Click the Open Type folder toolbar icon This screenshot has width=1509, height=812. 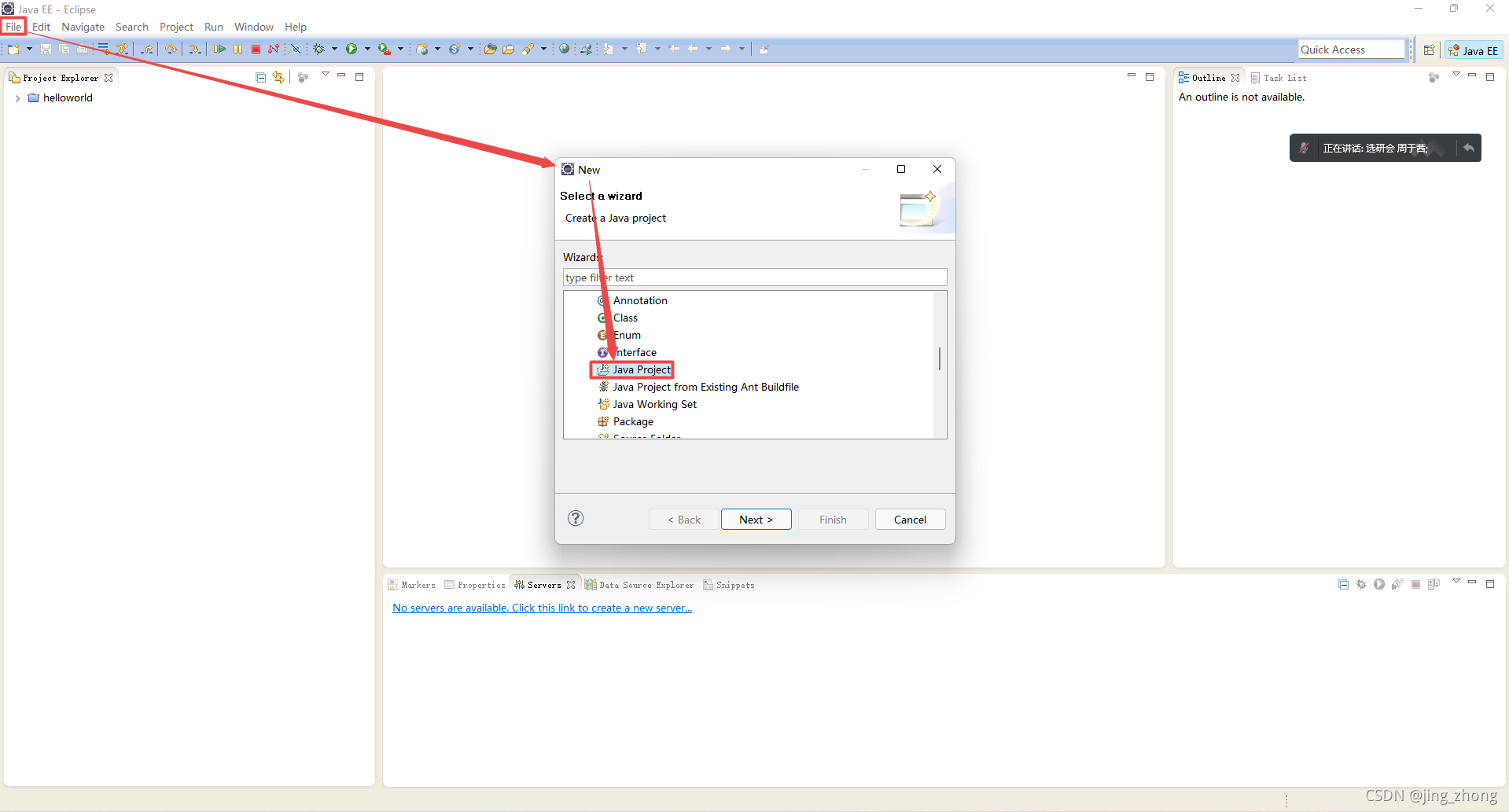click(490, 50)
